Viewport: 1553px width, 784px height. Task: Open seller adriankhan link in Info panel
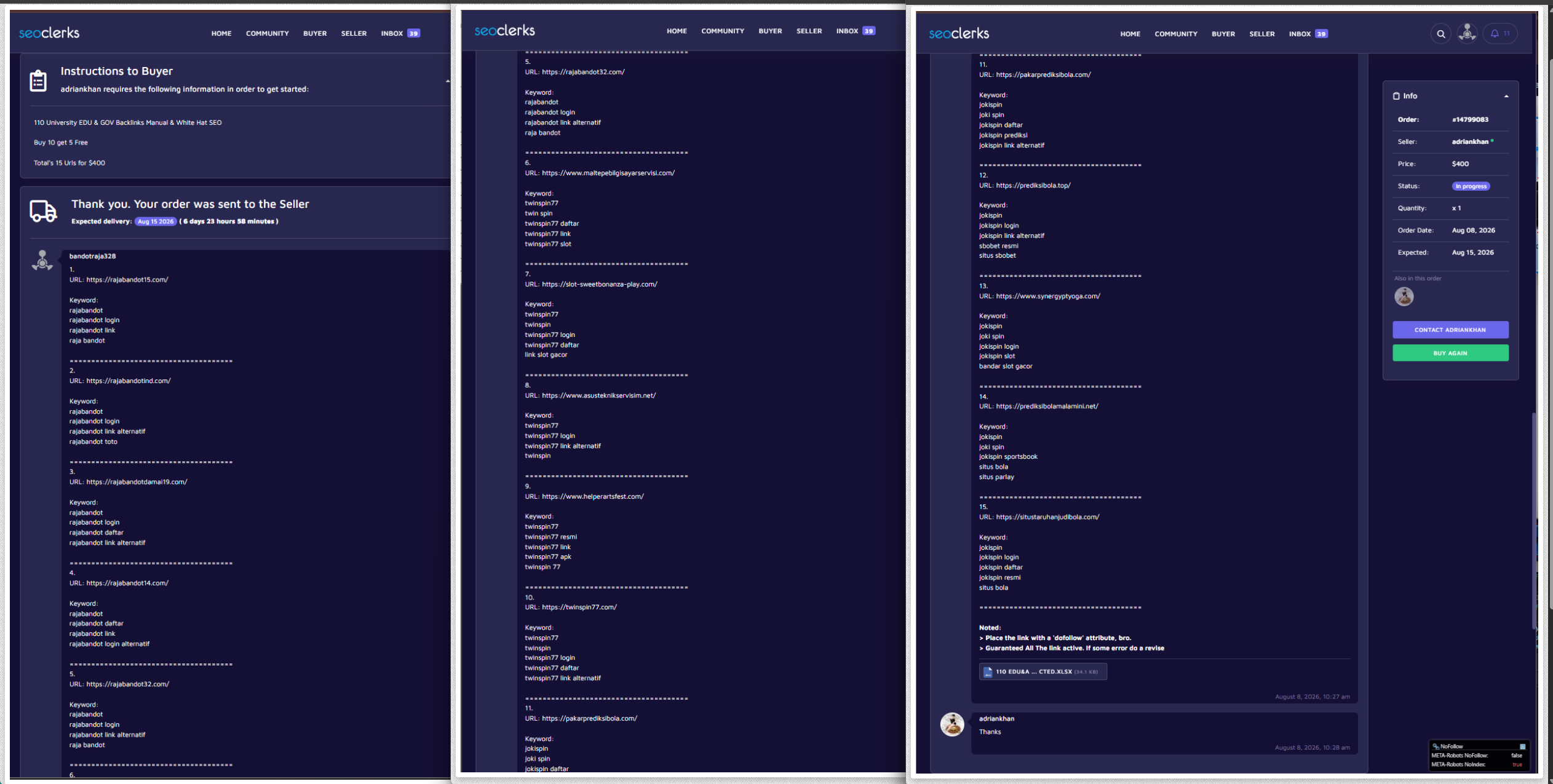(1470, 142)
